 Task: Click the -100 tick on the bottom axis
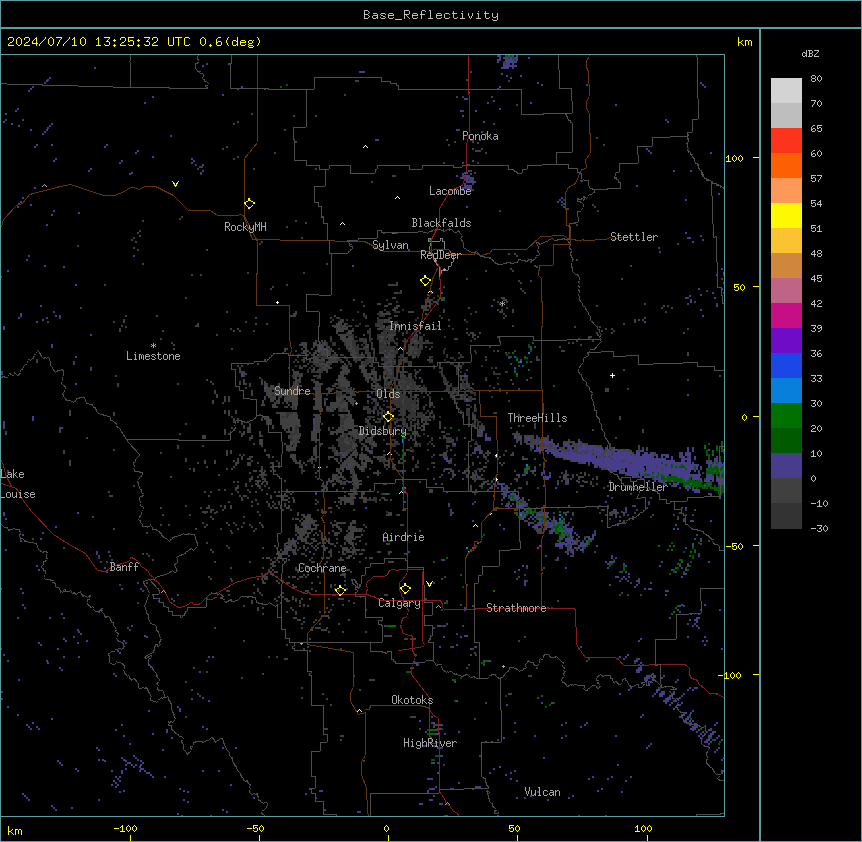pyautogui.click(x=126, y=828)
